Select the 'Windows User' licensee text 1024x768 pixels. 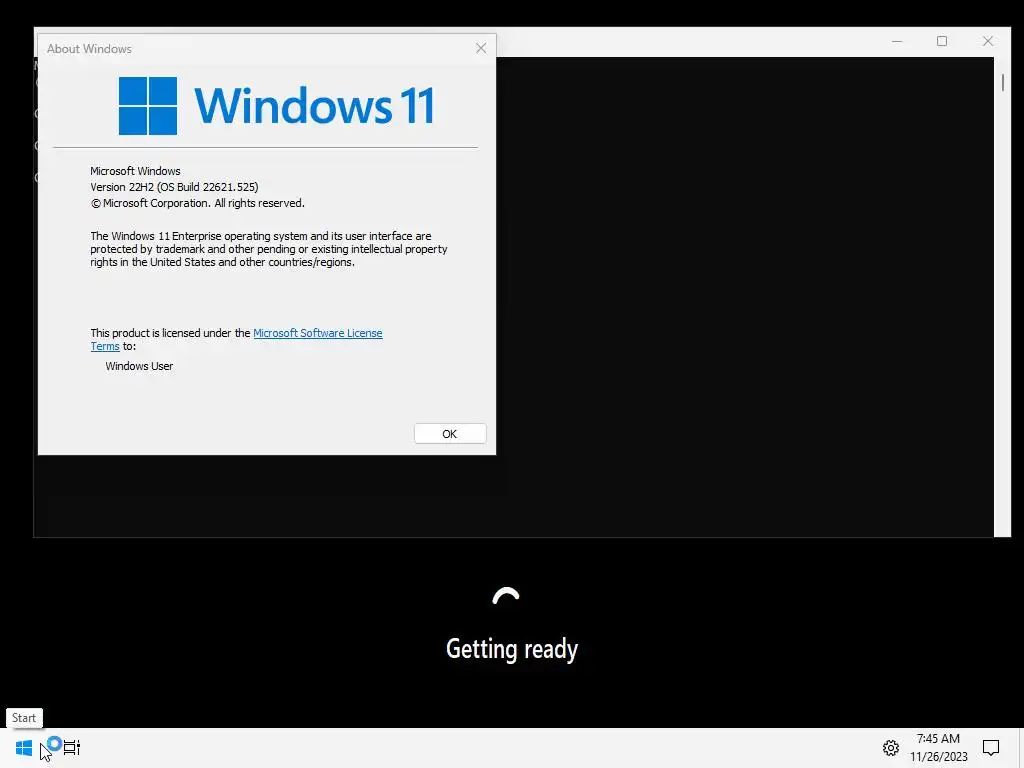click(x=139, y=366)
